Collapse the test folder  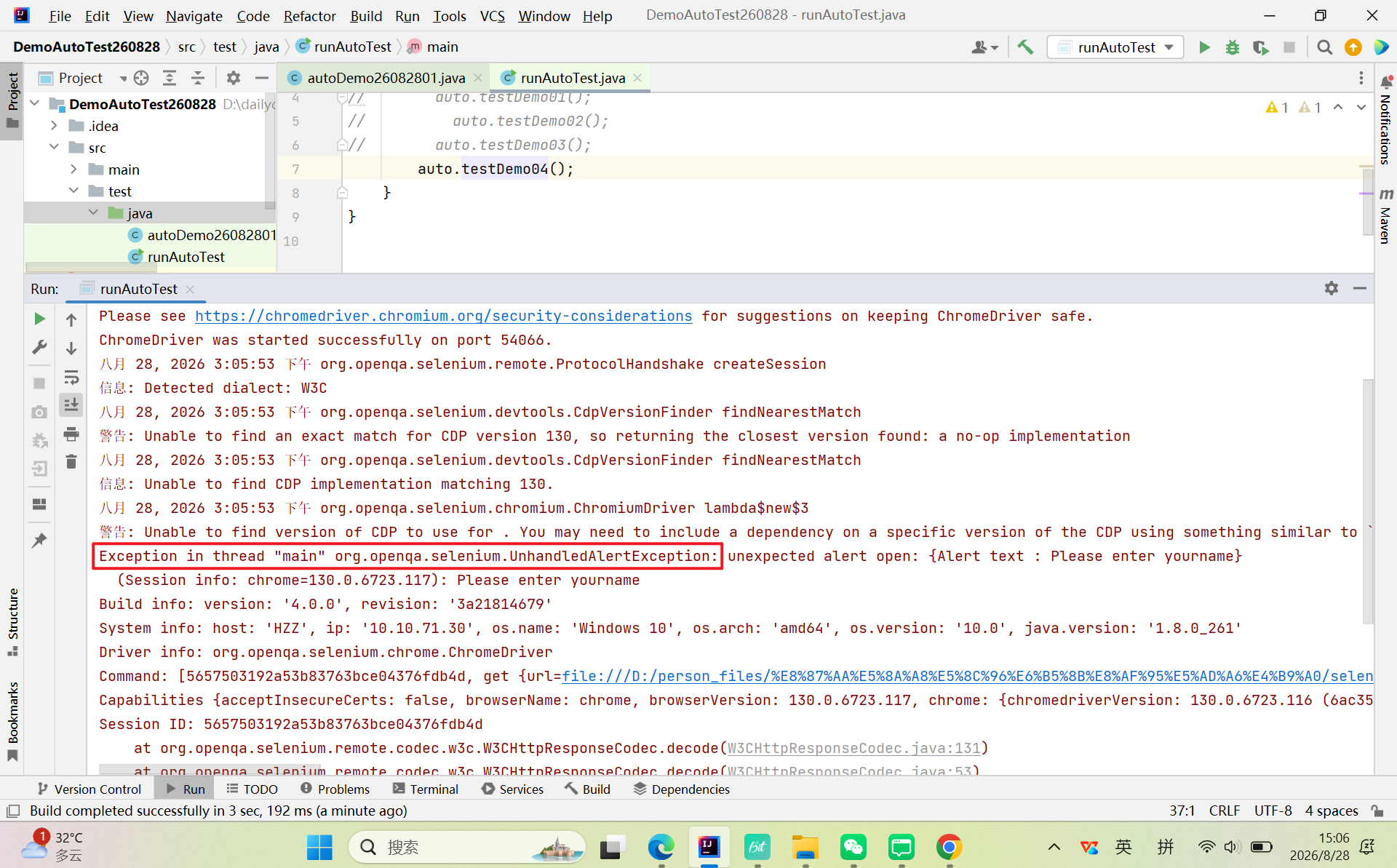click(73, 191)
